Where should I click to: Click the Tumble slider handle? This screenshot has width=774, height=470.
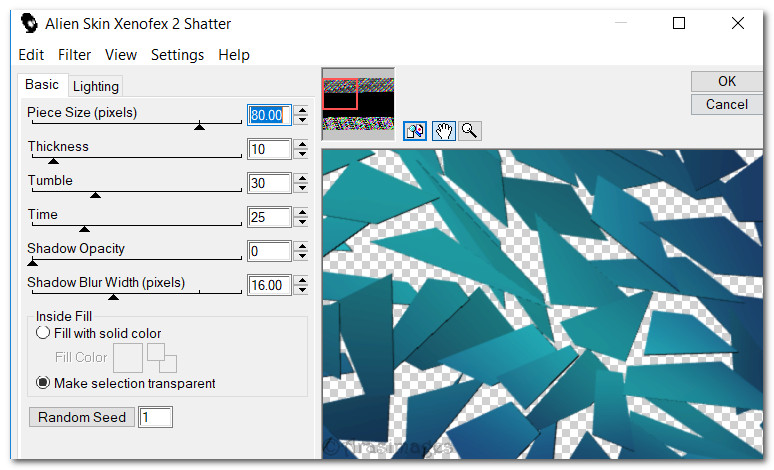pos(95,195)
